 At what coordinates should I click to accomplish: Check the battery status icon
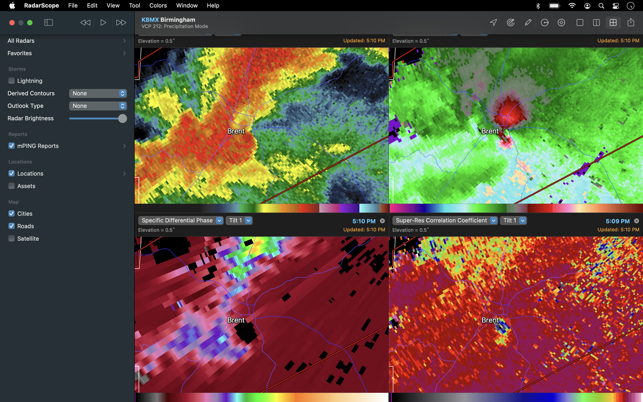pos(554,6)
